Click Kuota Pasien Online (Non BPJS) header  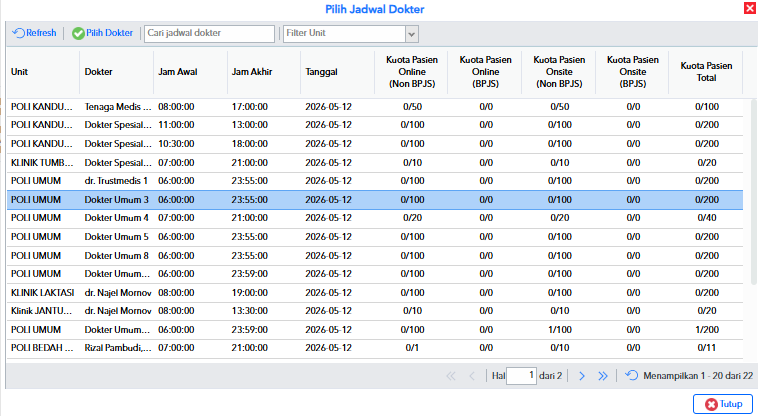412,72
